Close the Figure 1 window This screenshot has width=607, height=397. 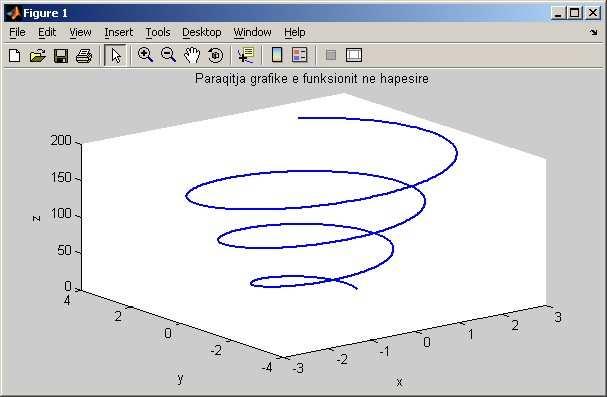[593, 13]
